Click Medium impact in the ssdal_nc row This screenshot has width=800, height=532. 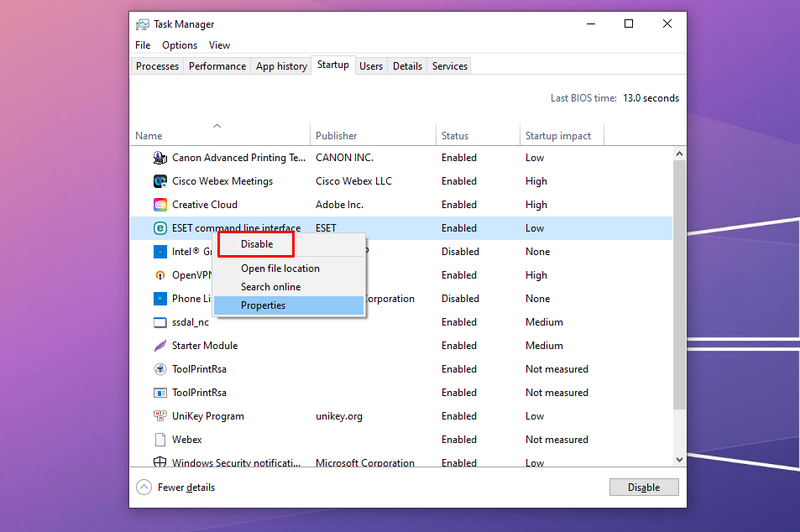[544, 322]
